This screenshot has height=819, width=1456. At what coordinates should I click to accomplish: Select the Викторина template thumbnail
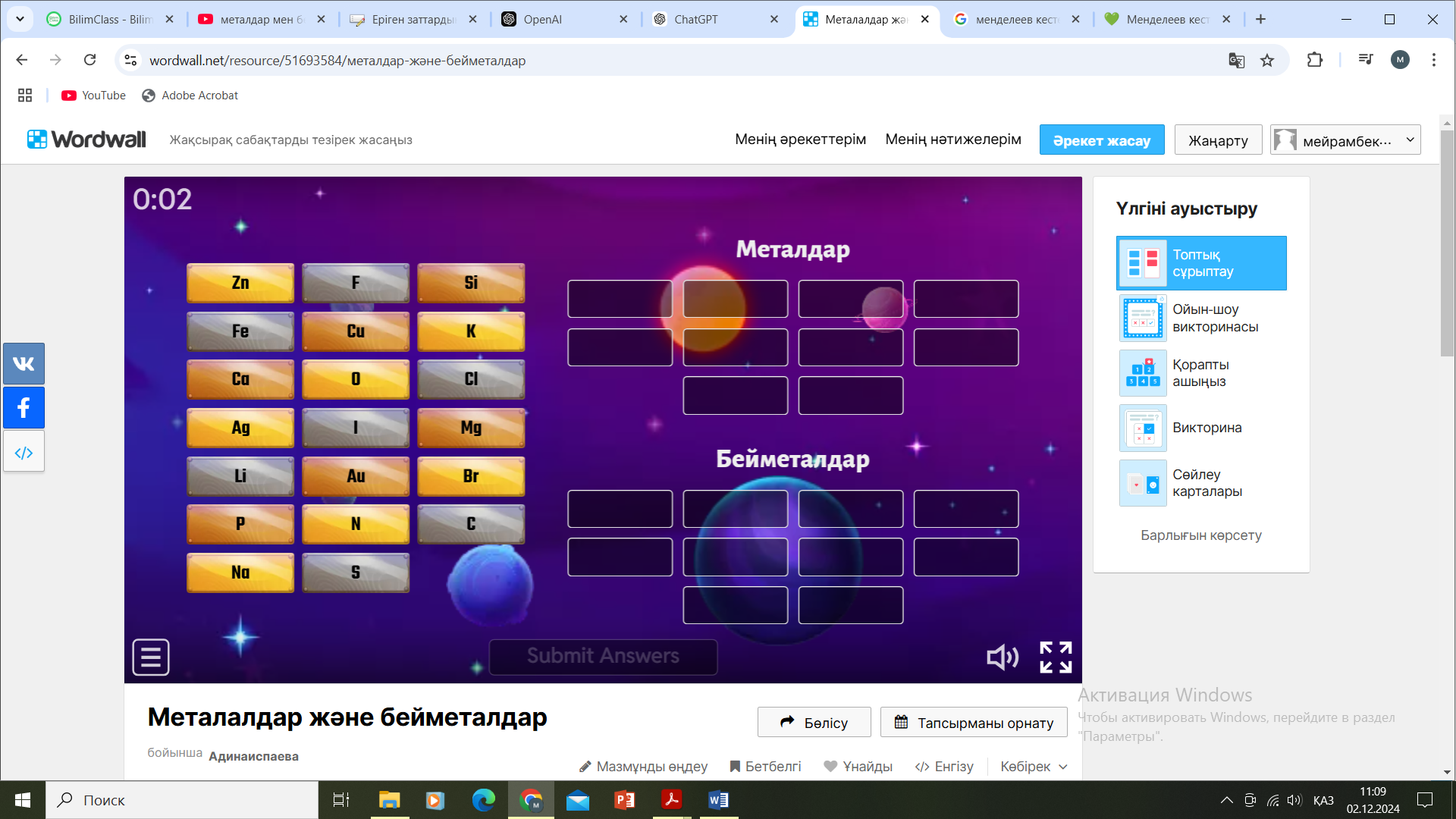click(x=1143, y=428)
